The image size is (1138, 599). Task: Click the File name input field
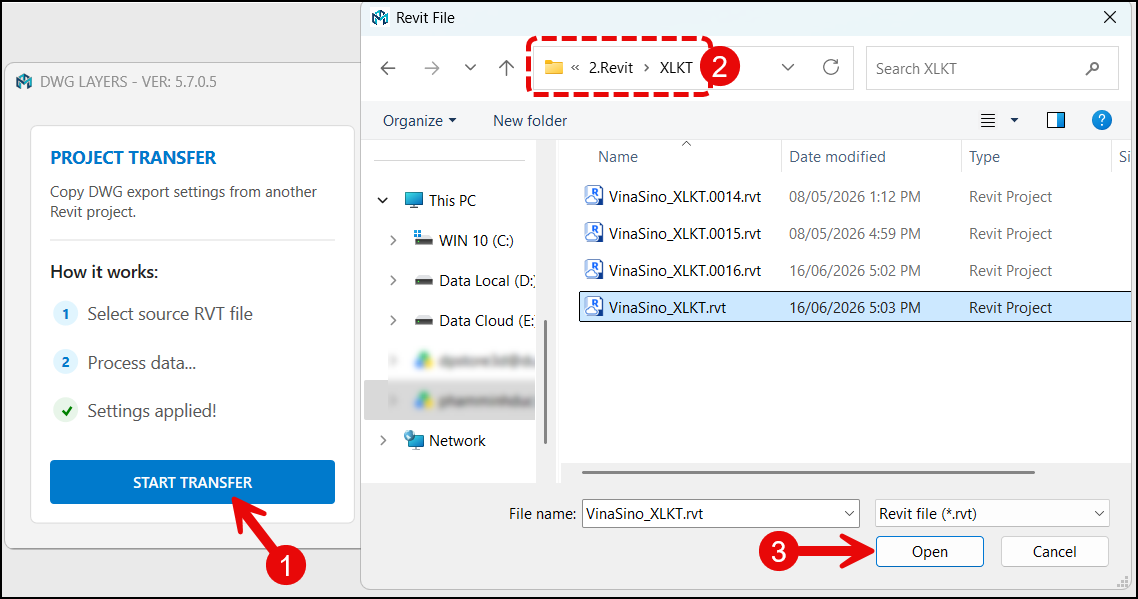(711, 513)
